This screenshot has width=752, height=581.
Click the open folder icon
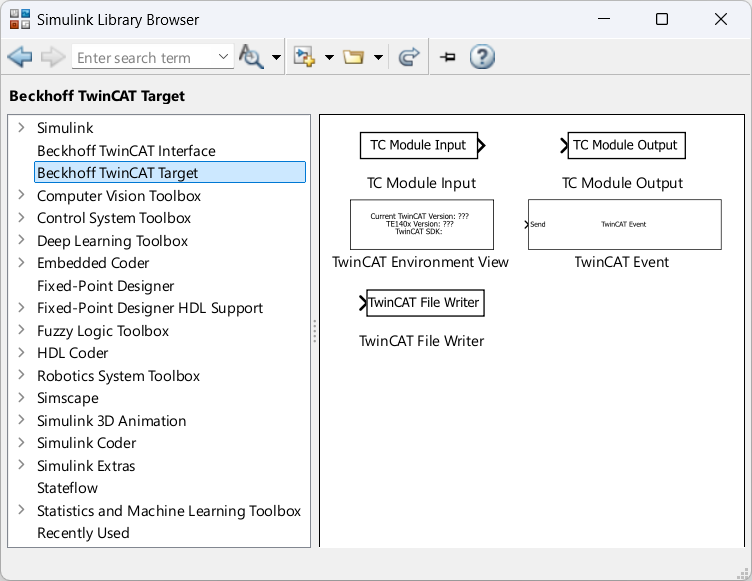(x=353, y=57)
